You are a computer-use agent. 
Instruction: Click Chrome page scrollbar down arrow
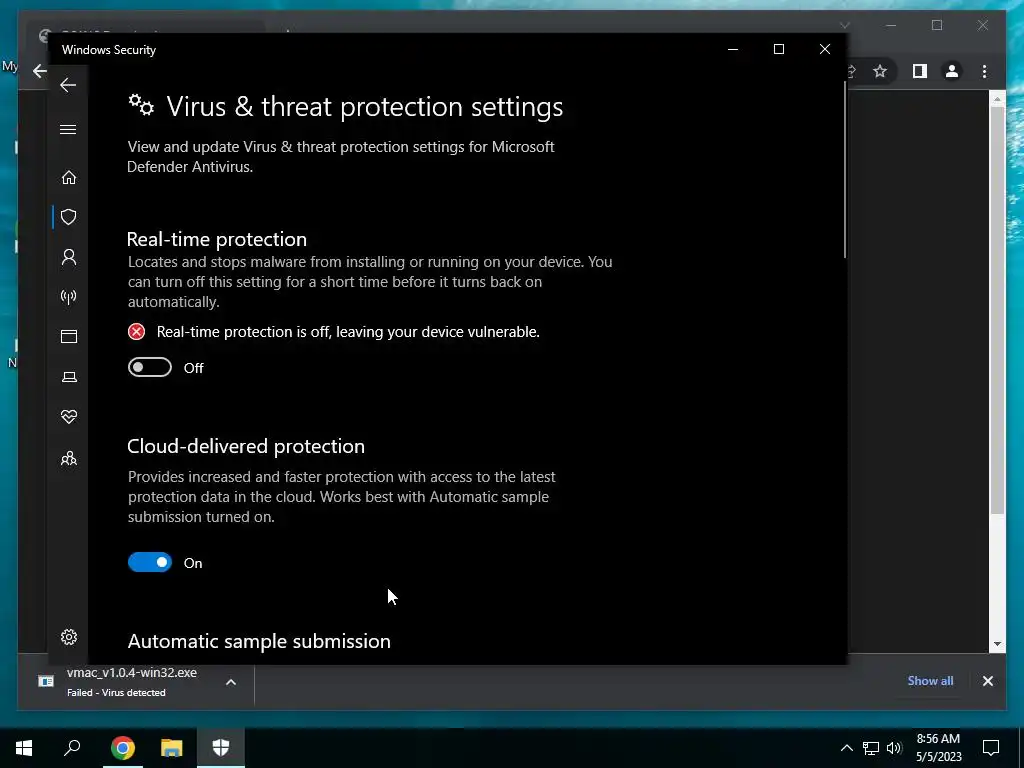click(997, 644)
